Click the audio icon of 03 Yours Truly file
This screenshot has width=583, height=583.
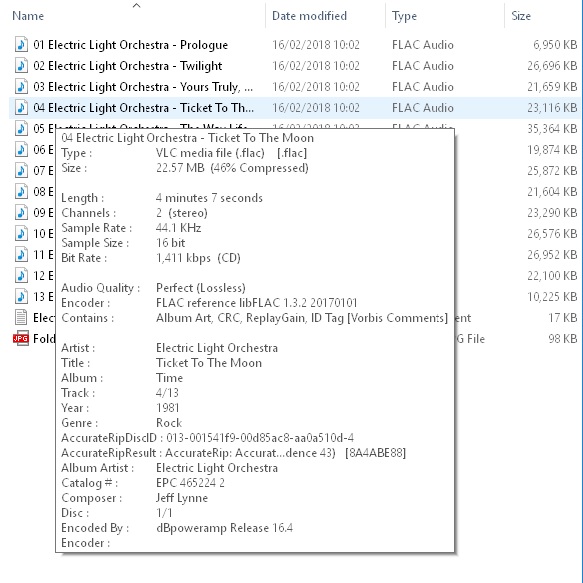[21, 87]
